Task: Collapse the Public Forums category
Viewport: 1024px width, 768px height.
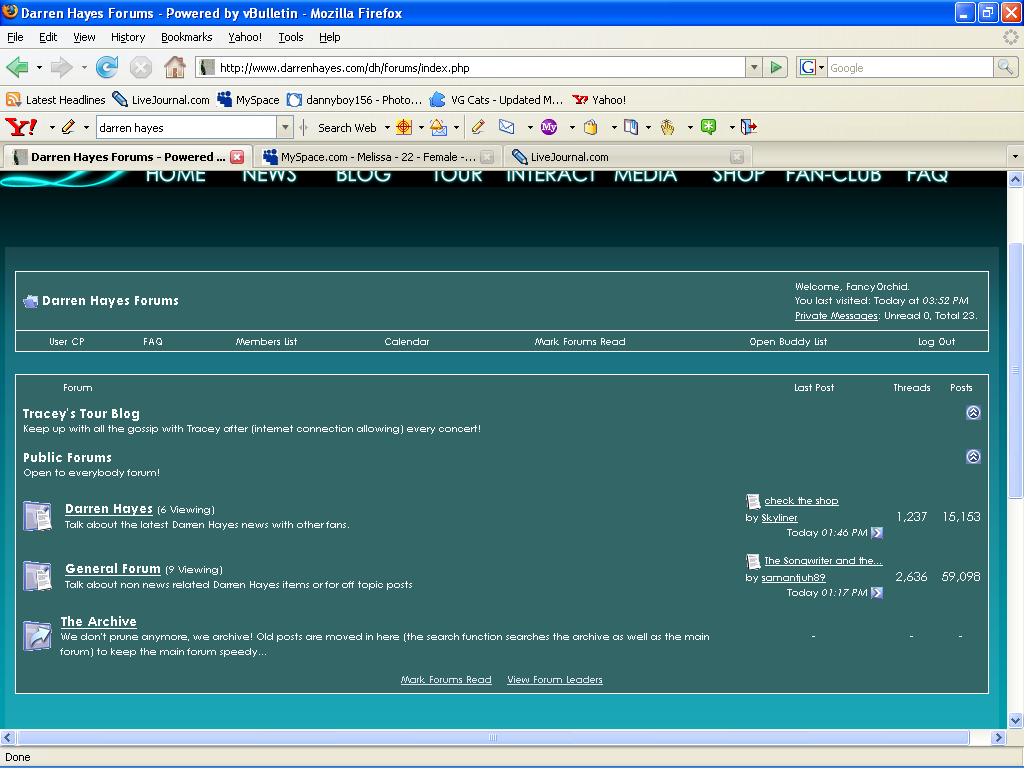Action: click(973, 457)
